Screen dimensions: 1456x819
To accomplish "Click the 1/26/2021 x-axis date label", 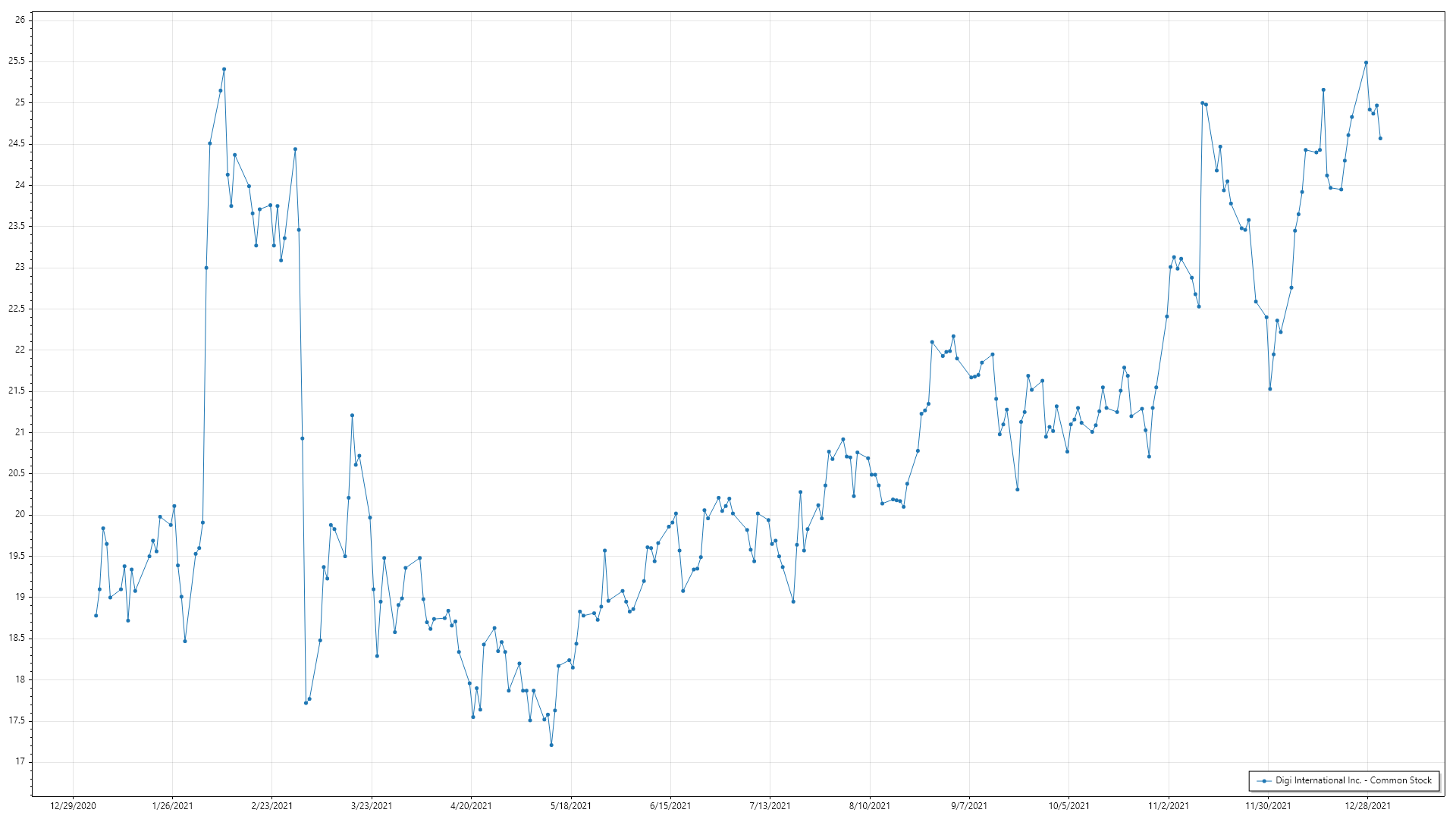I will coord(172,805).
